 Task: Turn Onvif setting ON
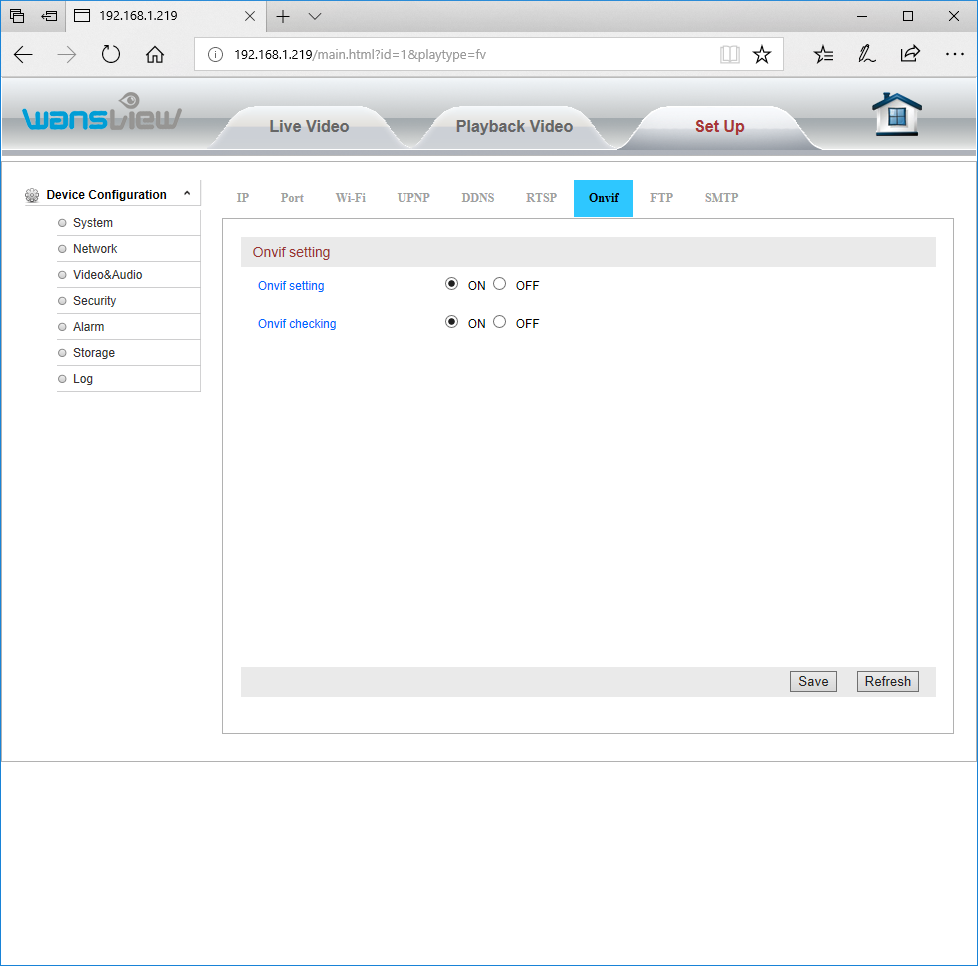452,284
